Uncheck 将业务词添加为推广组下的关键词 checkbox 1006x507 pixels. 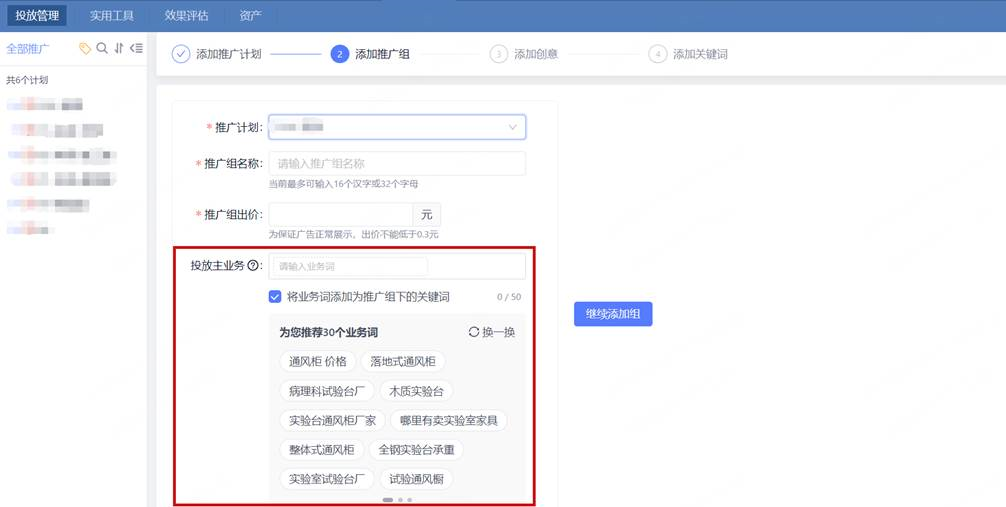tap(275, 296)
